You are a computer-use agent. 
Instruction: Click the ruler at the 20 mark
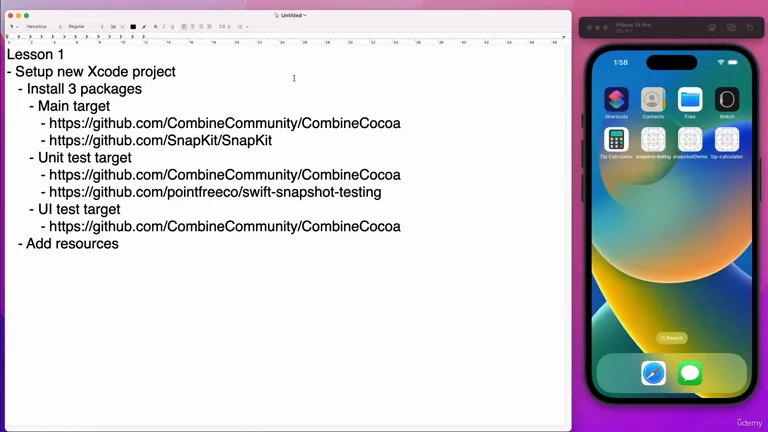point(237,42)
